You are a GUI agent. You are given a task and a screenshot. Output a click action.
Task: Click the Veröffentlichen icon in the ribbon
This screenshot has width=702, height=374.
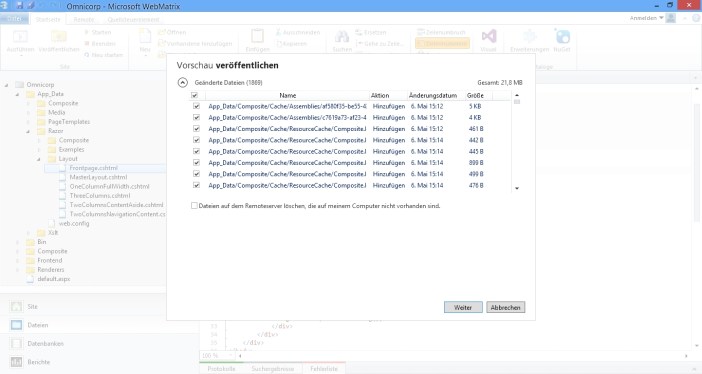click(x=59, y=37)
